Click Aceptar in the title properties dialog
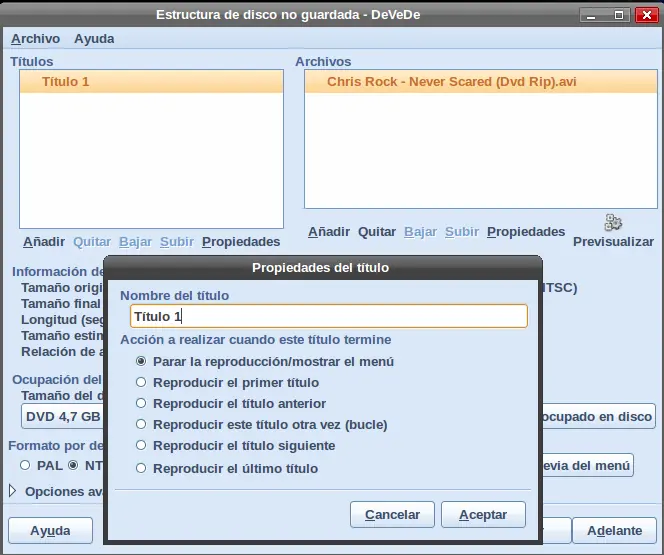This screenshot has height=555, width=664. coord(483,514)
